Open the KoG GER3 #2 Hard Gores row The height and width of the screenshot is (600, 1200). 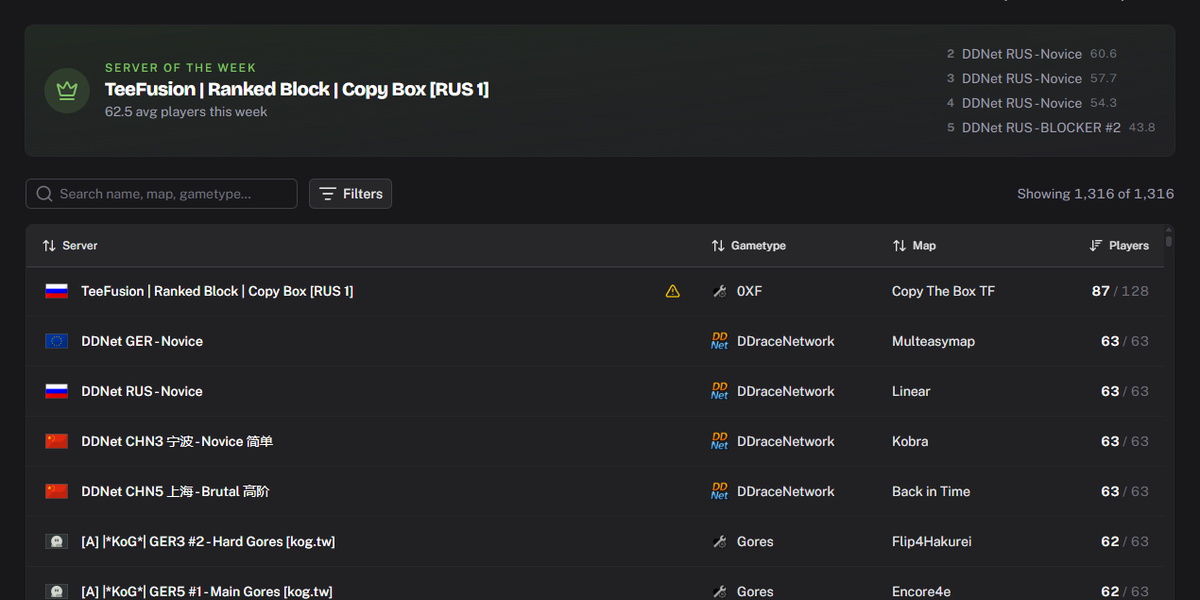[594, 541]
